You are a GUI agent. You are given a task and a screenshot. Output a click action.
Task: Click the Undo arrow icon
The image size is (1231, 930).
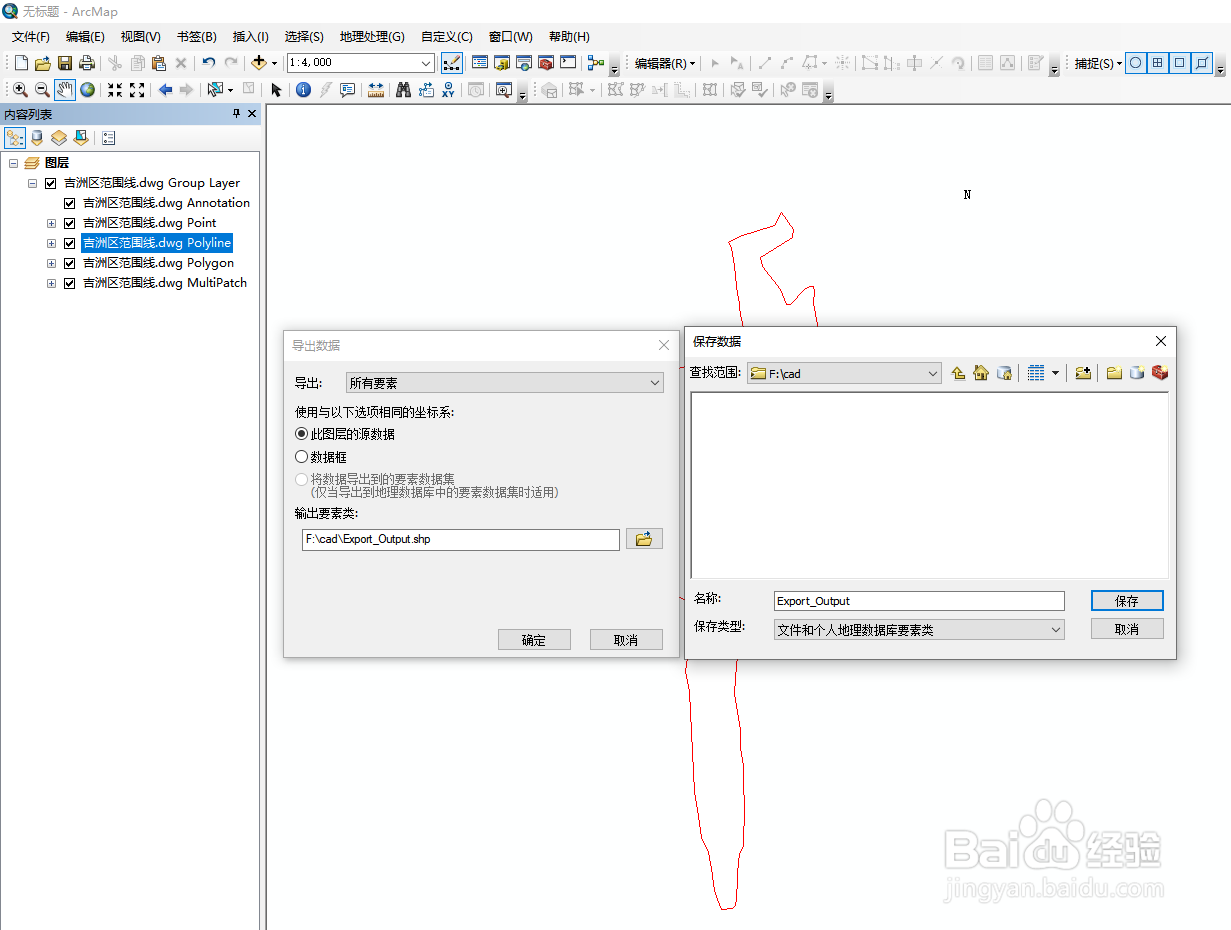tap(208, 63)
